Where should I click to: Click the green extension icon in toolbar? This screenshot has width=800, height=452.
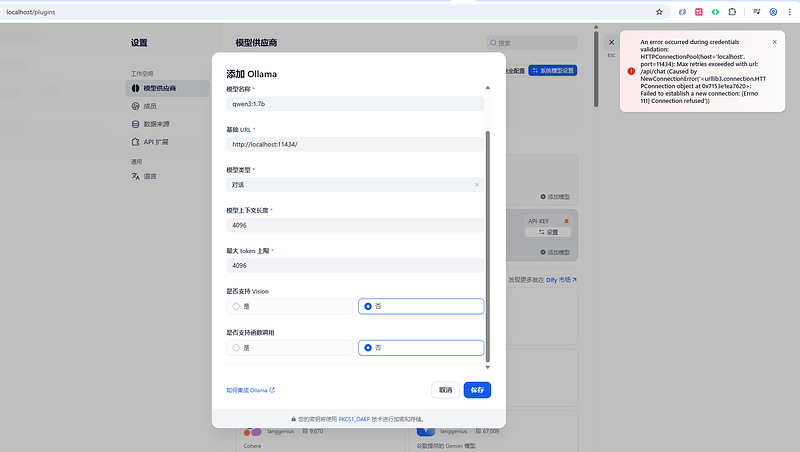(x=715, y=12)
